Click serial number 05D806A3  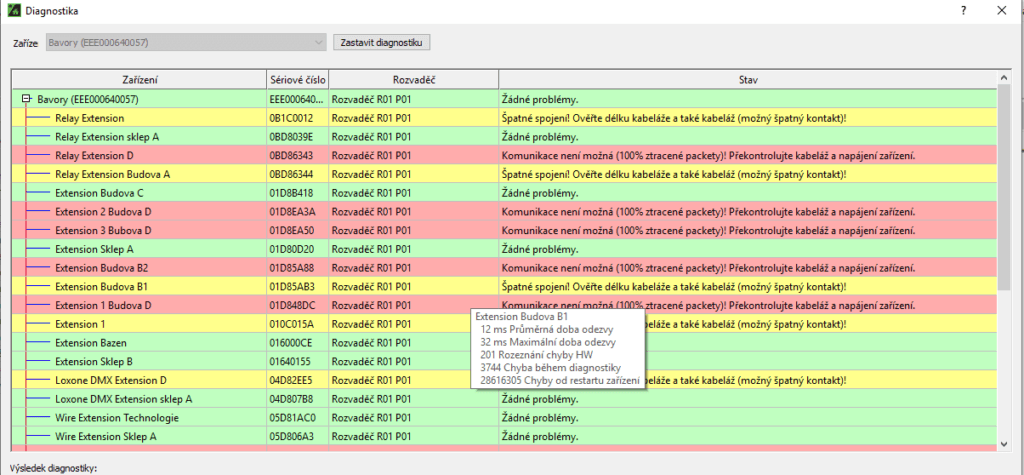pos(292,436)
